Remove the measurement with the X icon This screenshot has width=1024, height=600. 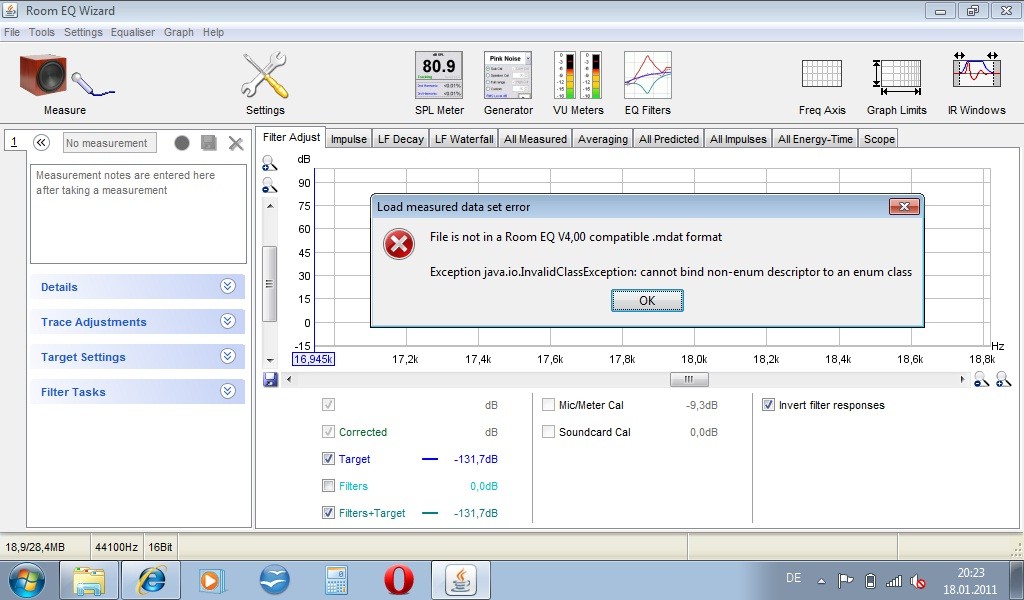(x=236, y=144)
